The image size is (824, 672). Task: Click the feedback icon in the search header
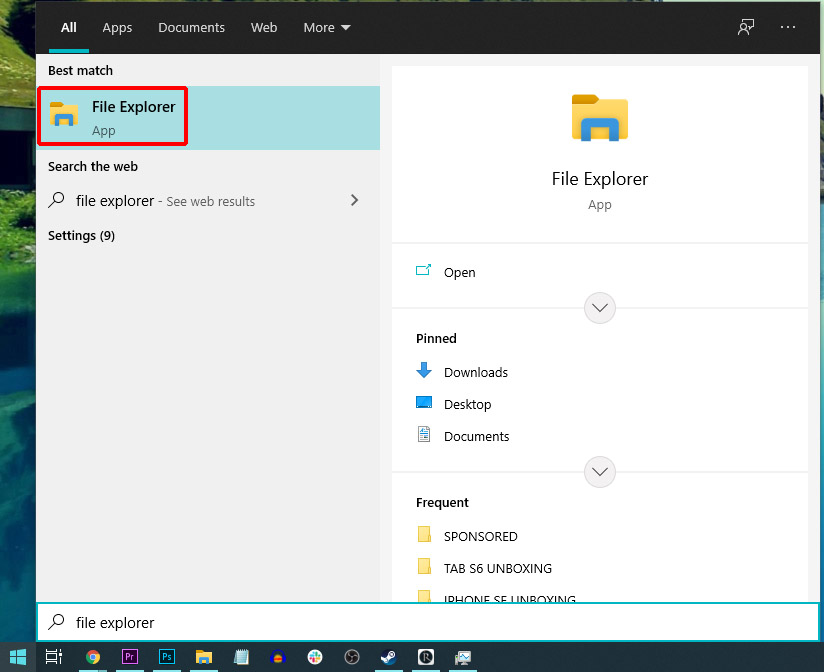(746, 27)
